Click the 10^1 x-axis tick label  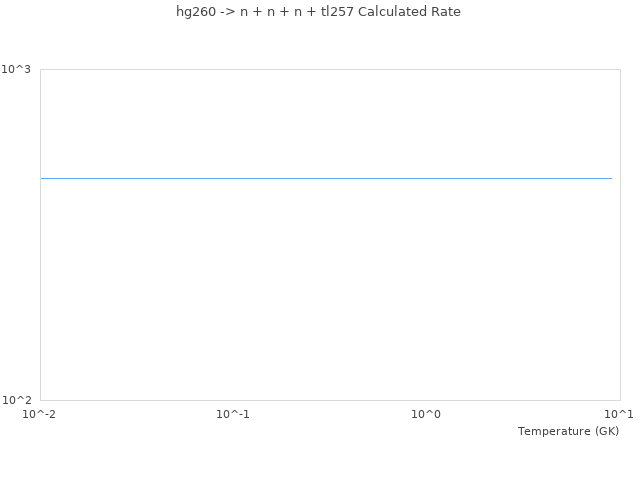pos(619,414)
